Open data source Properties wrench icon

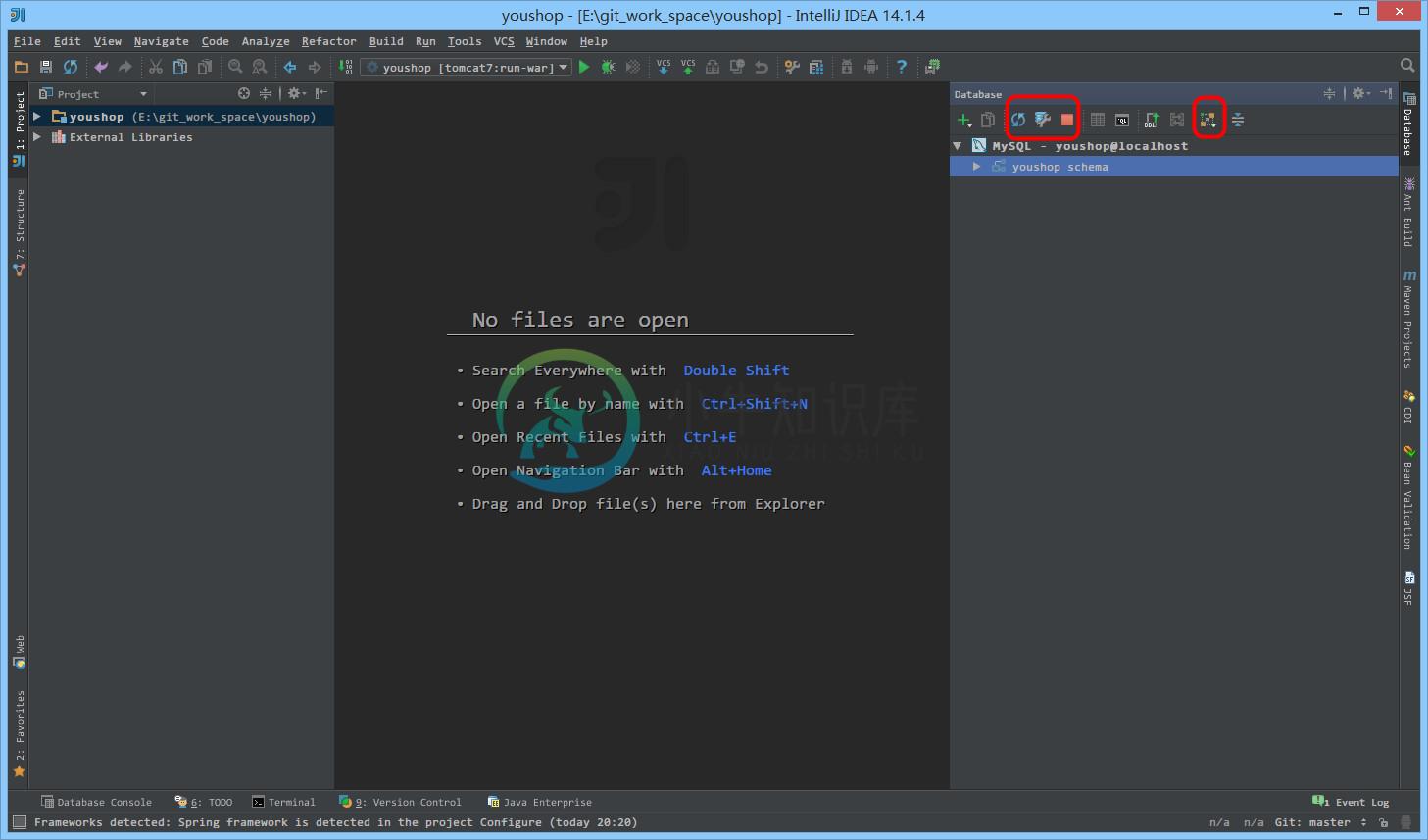click(1043, 120)
